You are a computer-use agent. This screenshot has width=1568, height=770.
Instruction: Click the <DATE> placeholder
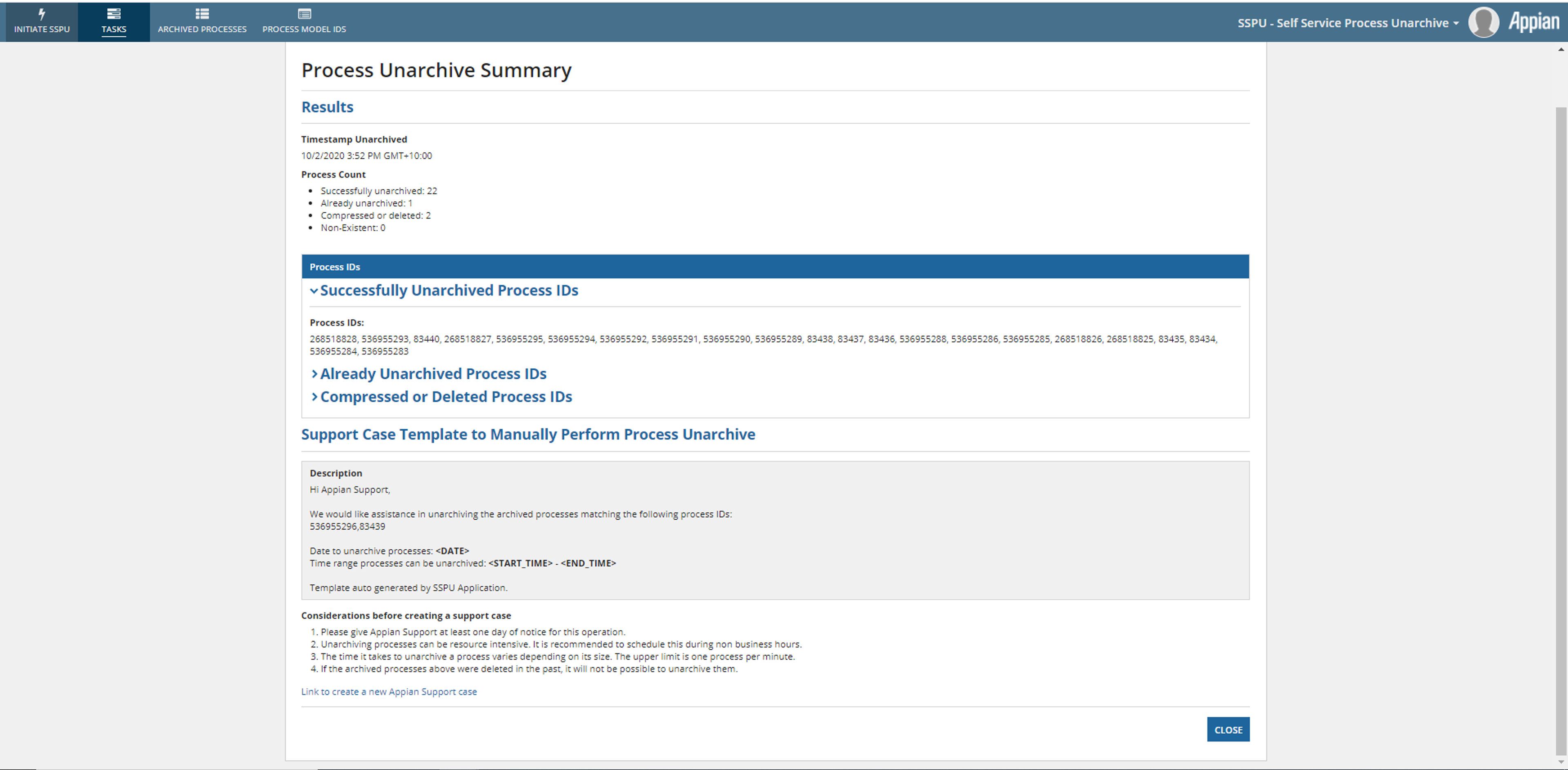tap(452, 551)
